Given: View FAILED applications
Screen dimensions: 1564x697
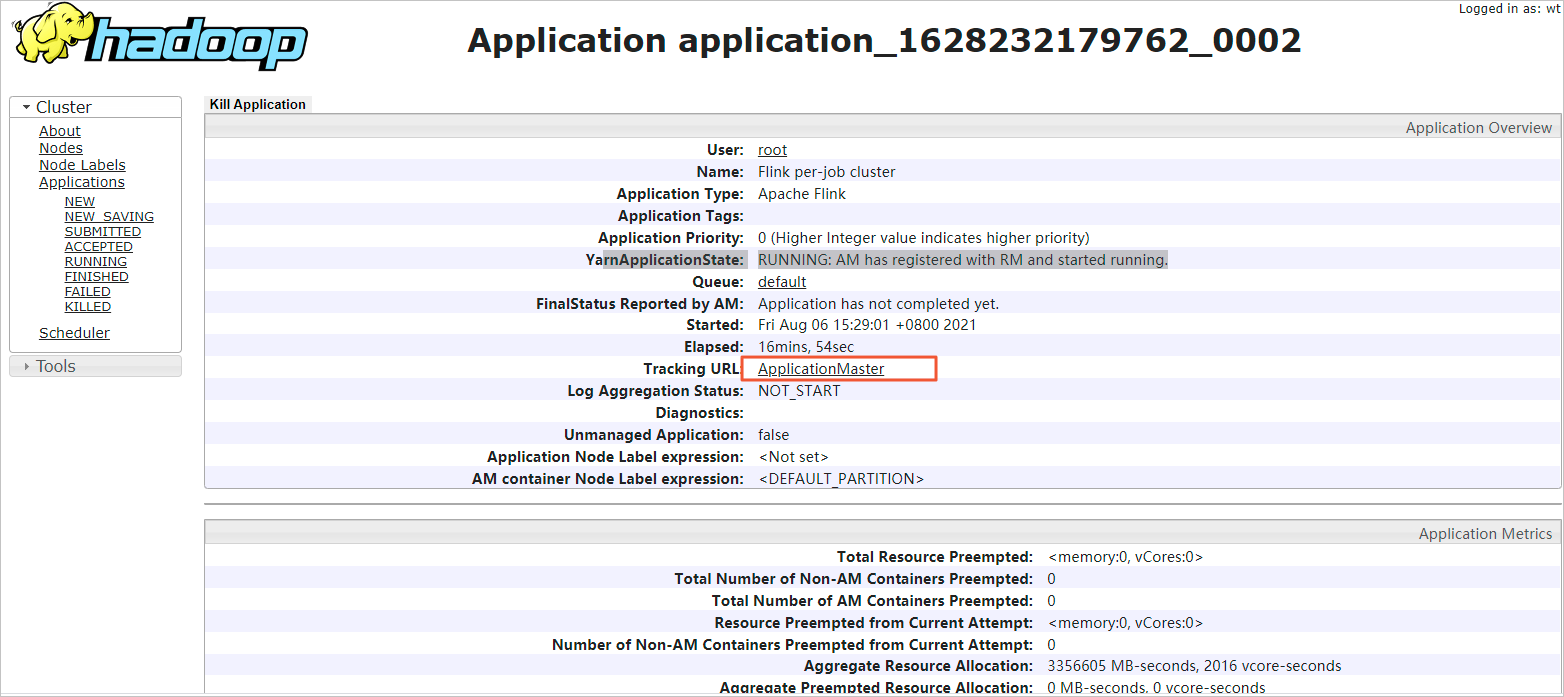Looking at the screenshot, I should (87, 291).
